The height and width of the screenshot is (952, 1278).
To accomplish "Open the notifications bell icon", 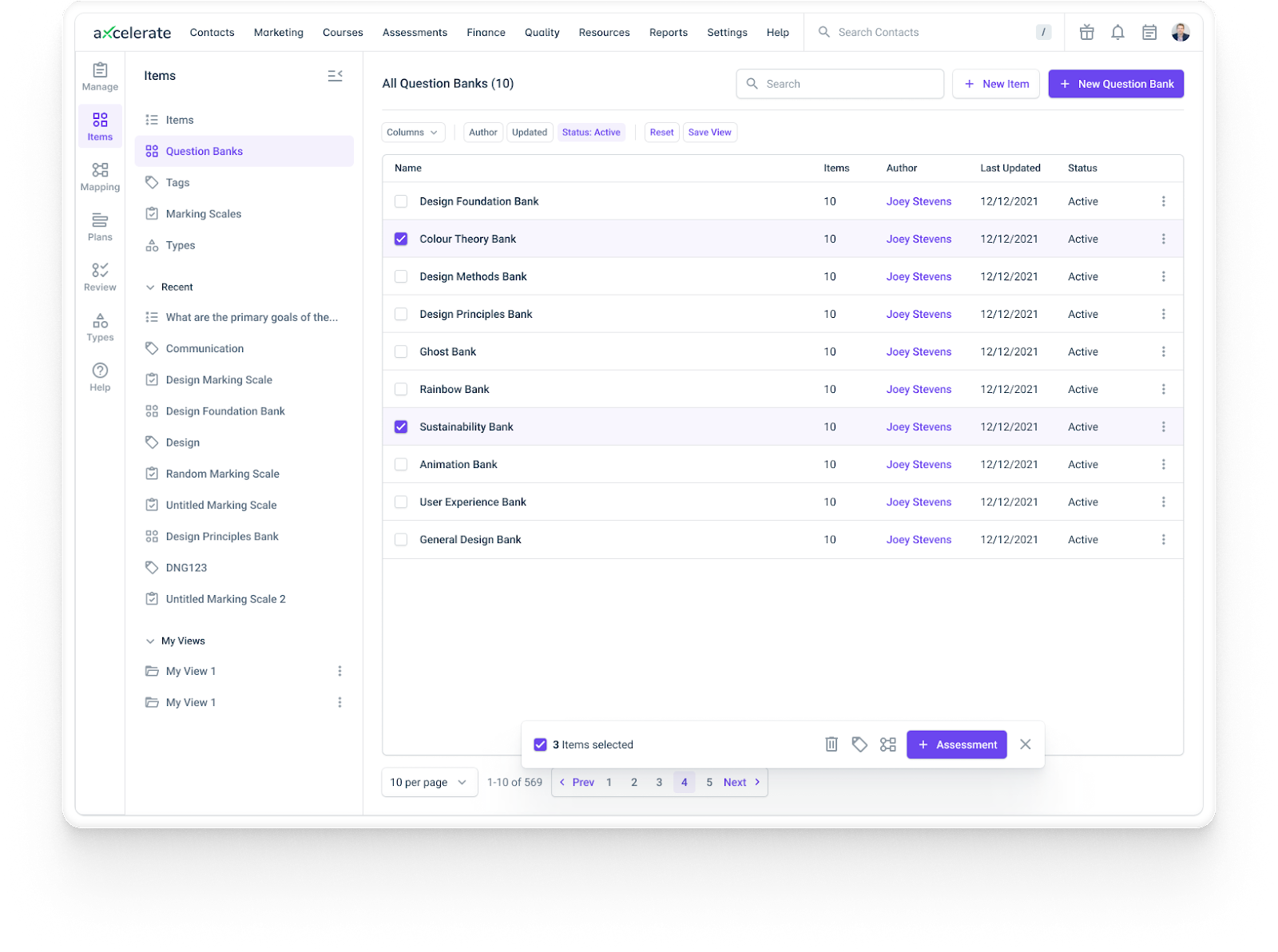I will 1118,32.
